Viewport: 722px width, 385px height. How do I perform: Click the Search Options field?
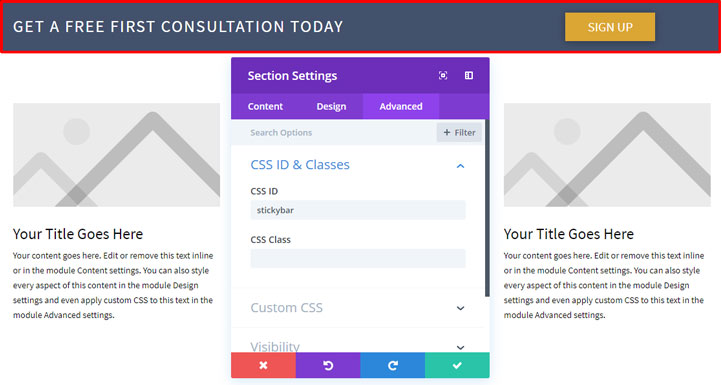[x=334, y=133]
